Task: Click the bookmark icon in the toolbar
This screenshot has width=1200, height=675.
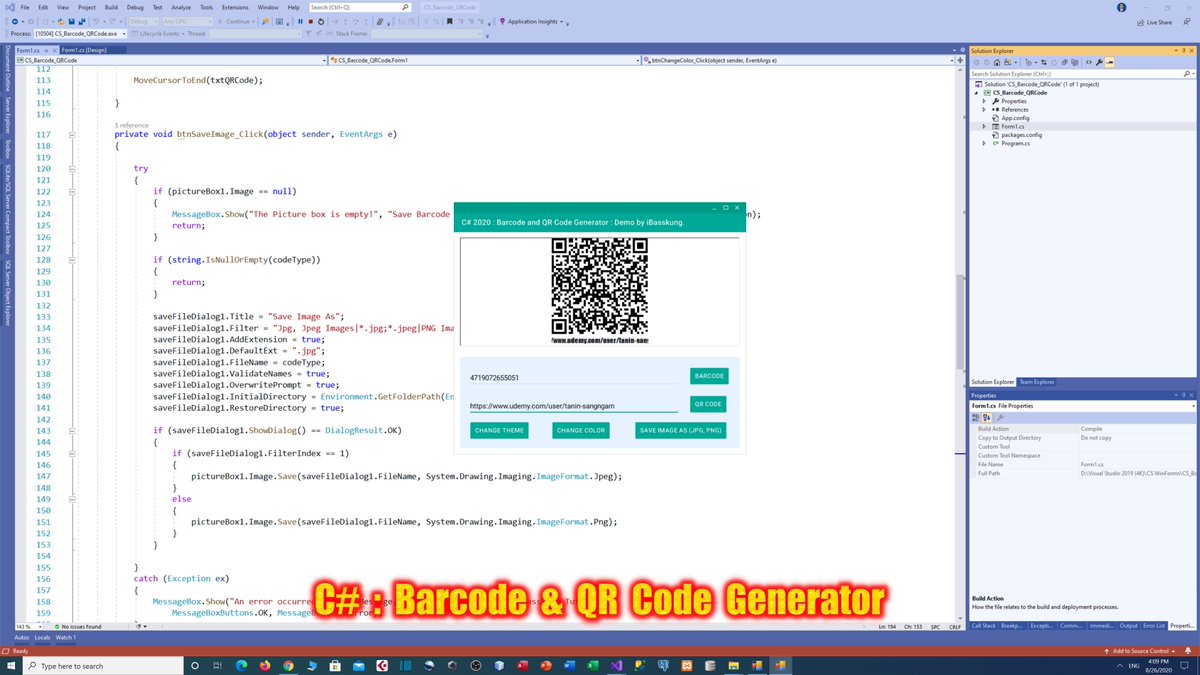Action: pyautogui.click(x=450, y=21)
